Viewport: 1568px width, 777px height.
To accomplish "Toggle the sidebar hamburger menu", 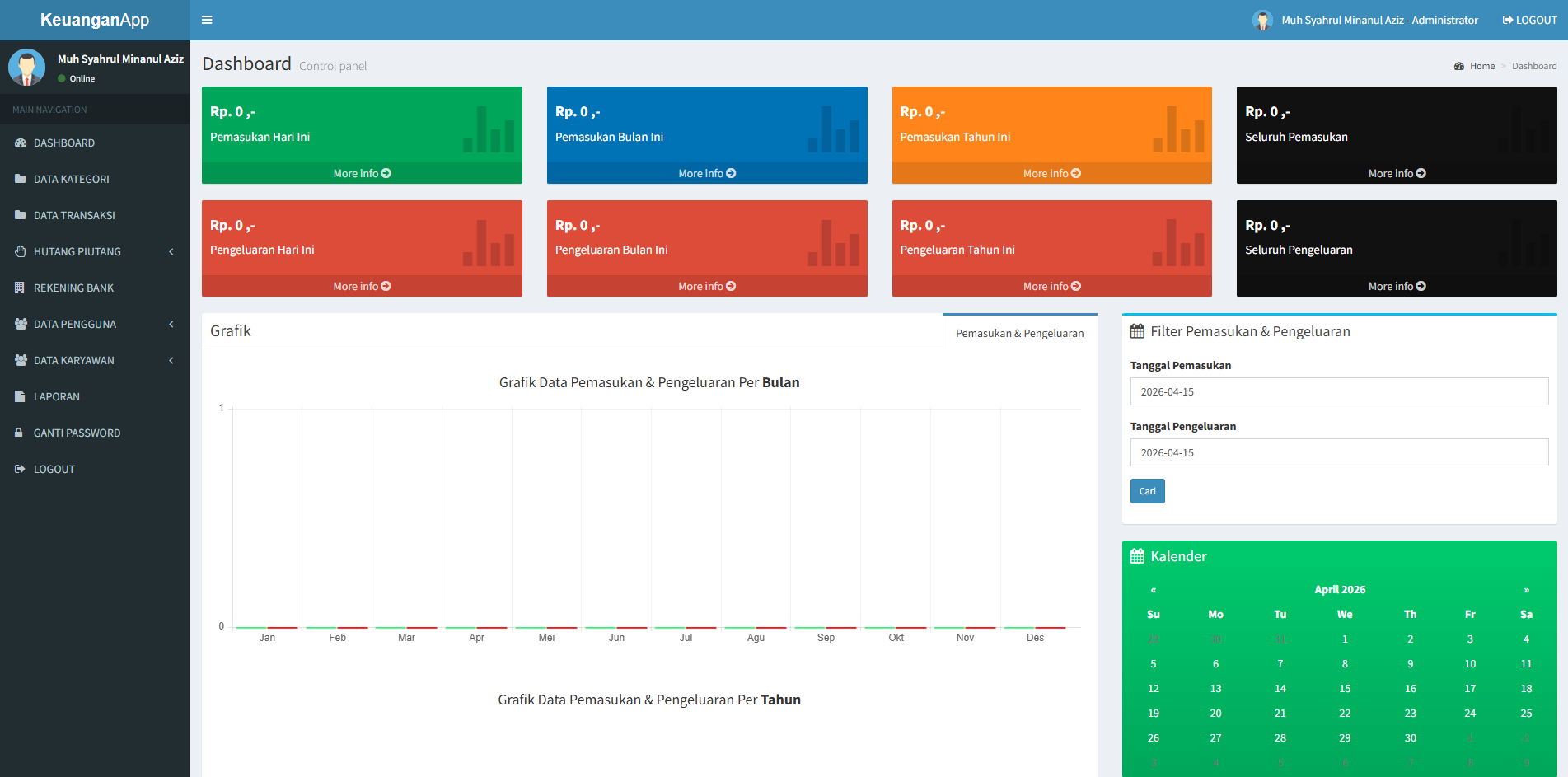I will pos(207,20).
